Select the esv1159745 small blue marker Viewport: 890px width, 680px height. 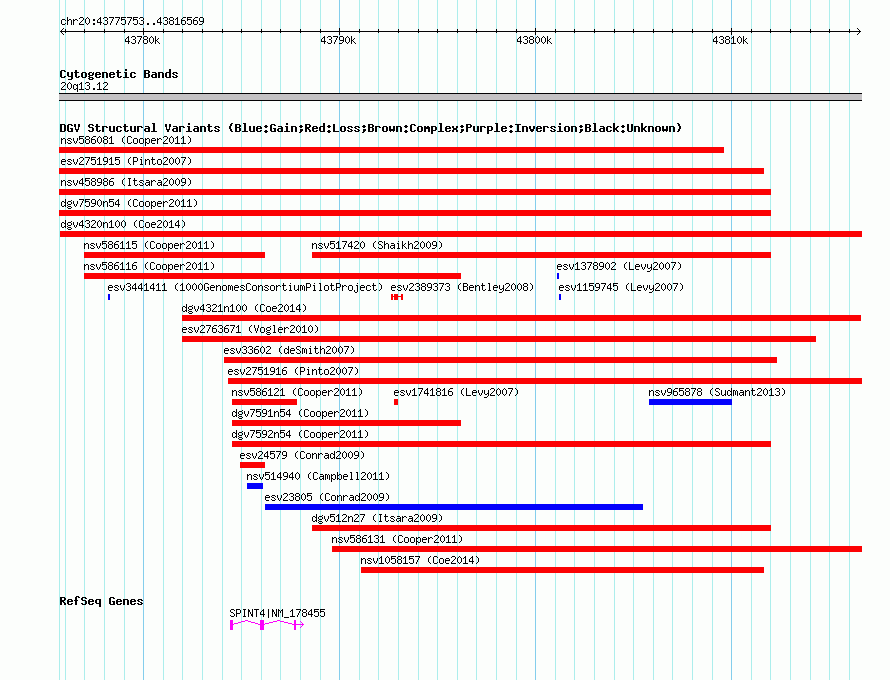[x=560, y=297]
